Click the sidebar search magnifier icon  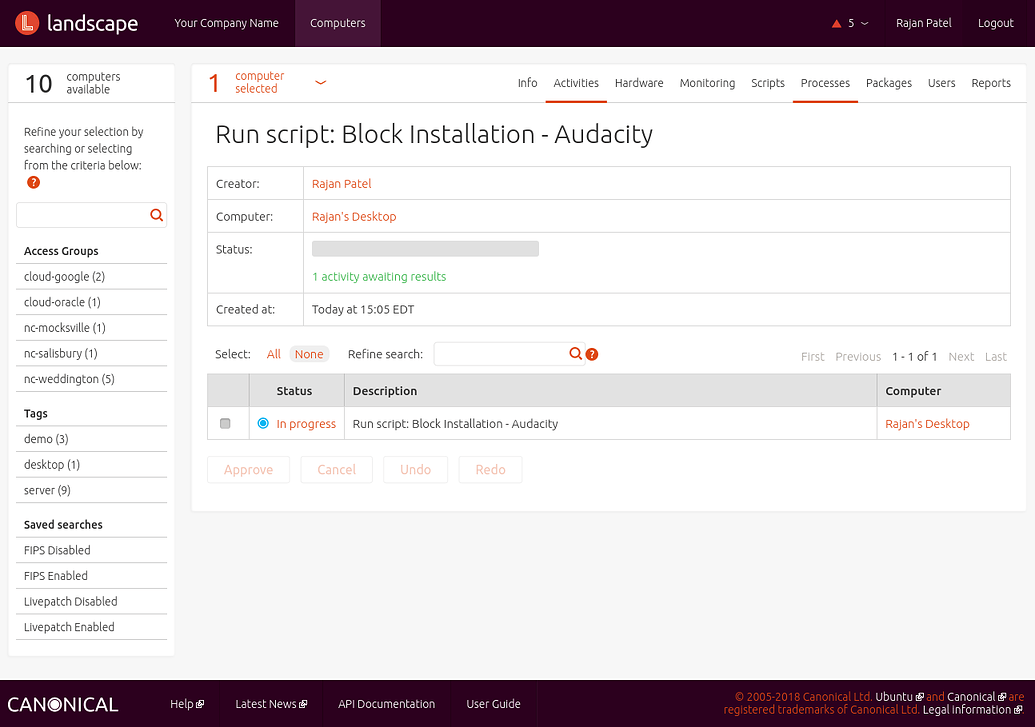pos(157,215)
